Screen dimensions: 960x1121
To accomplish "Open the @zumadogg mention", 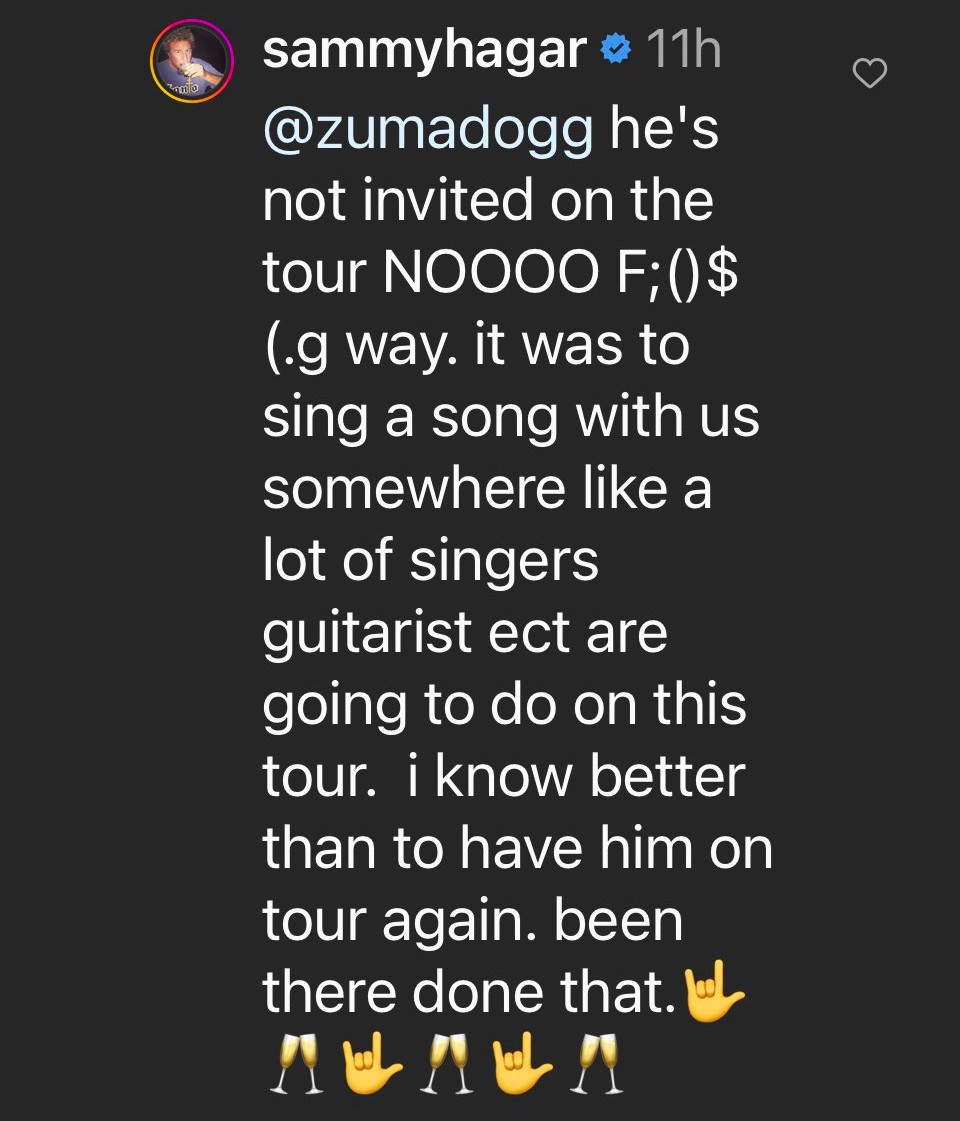I will [x=427, y=130].
